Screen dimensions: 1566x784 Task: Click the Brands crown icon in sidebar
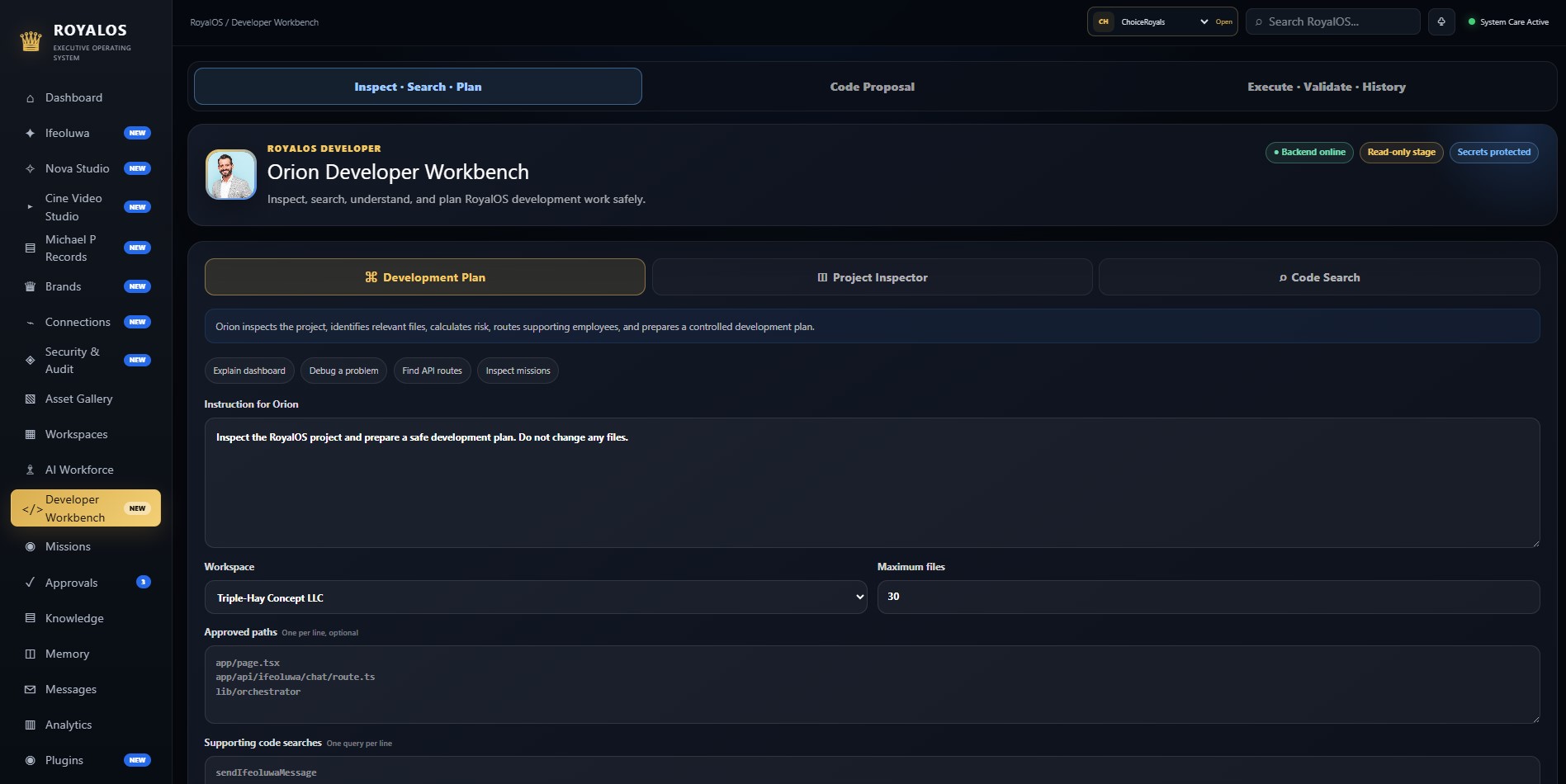pyautogui.click(x=31, y=286)
